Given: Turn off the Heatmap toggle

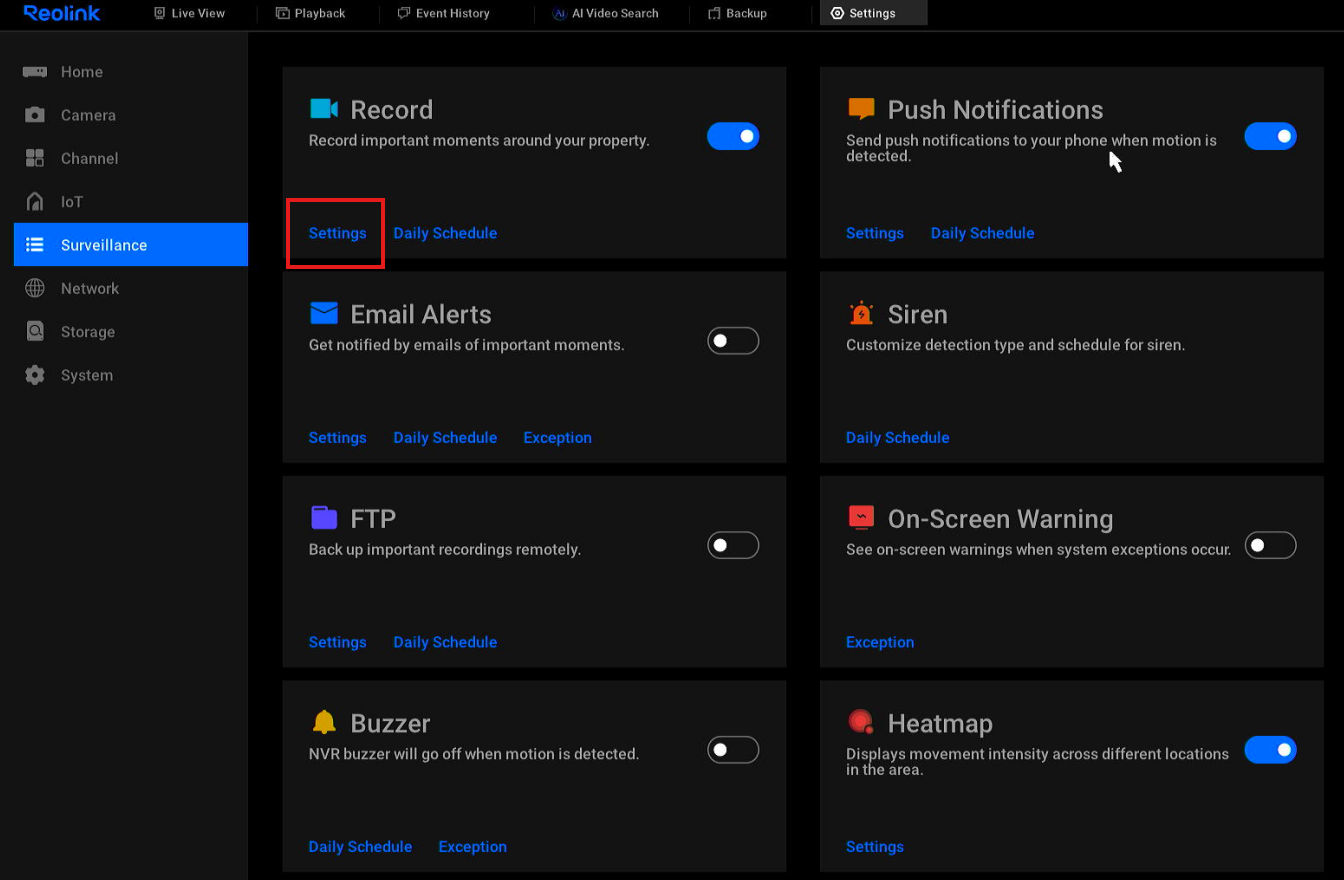Looking at the screenshot, I should [x=1270, y=750].
